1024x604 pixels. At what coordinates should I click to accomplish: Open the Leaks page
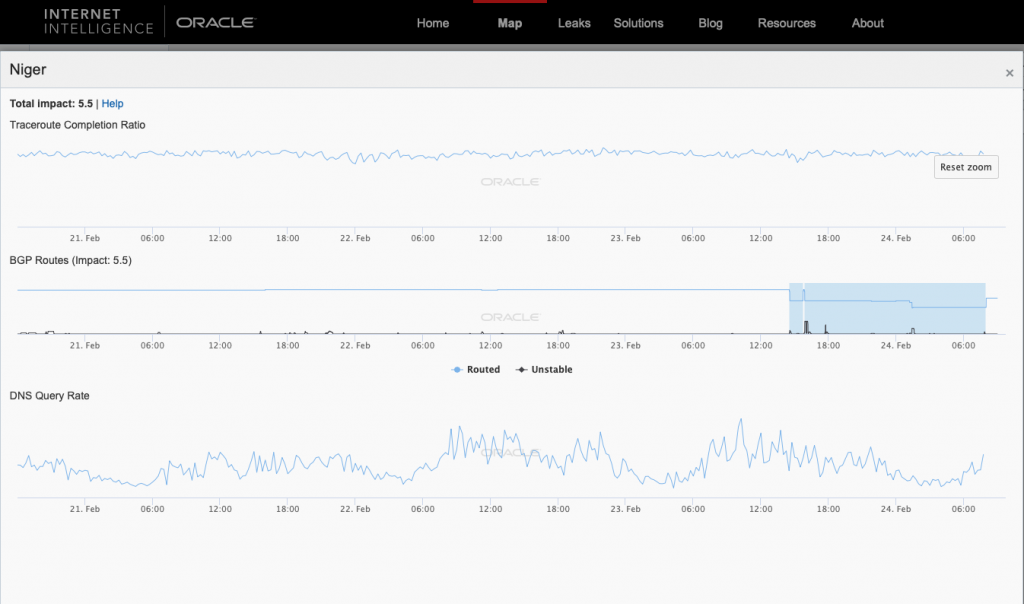click(574, 23)
